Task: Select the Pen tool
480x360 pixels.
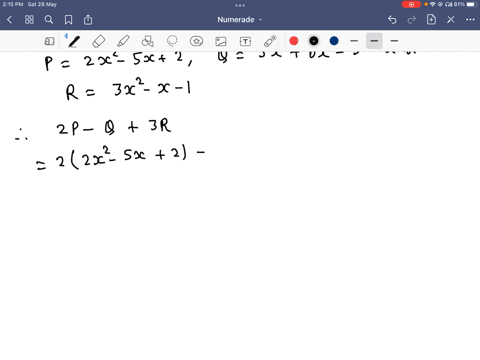Action: [73, 41]
